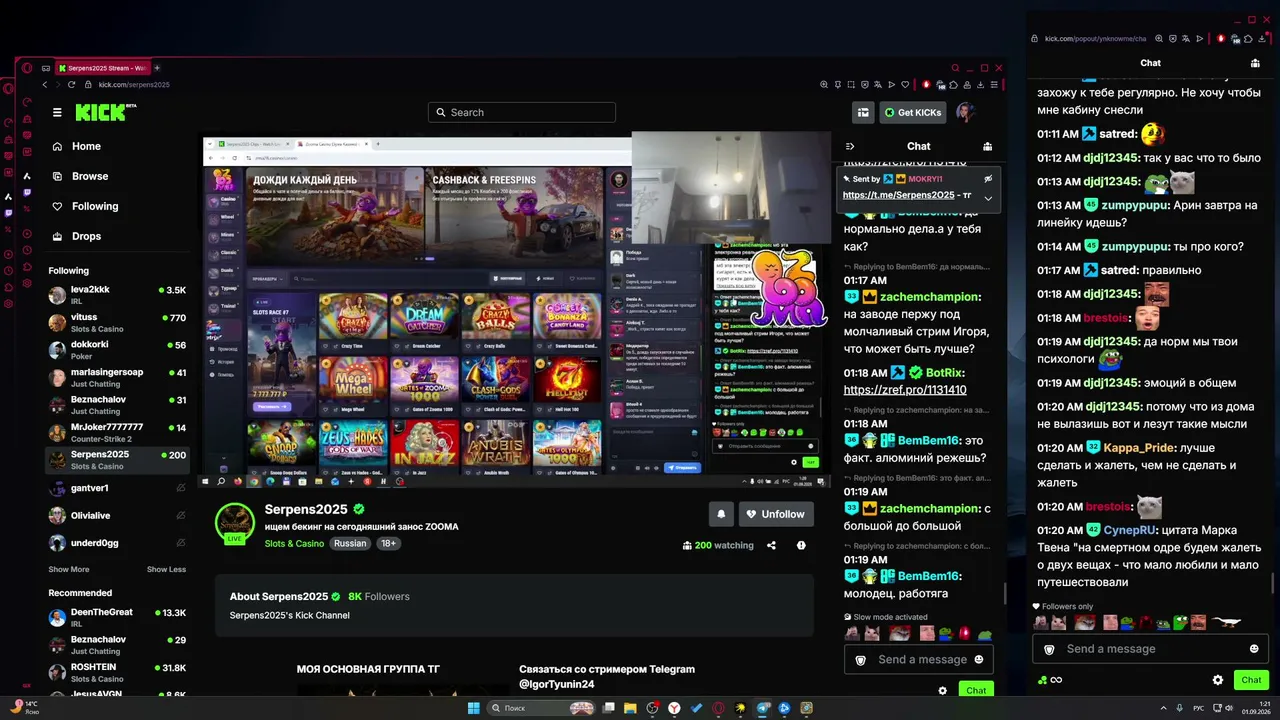Open MrJoker7777777 channel in Following list
This screenshot has height=720, width=1280.
tap(117, 433)
